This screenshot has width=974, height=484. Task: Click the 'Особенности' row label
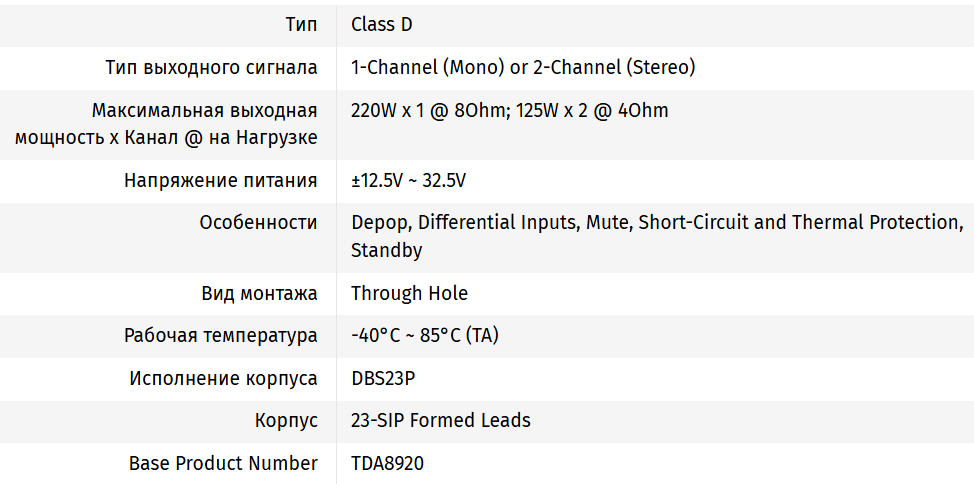click(259, 222)
